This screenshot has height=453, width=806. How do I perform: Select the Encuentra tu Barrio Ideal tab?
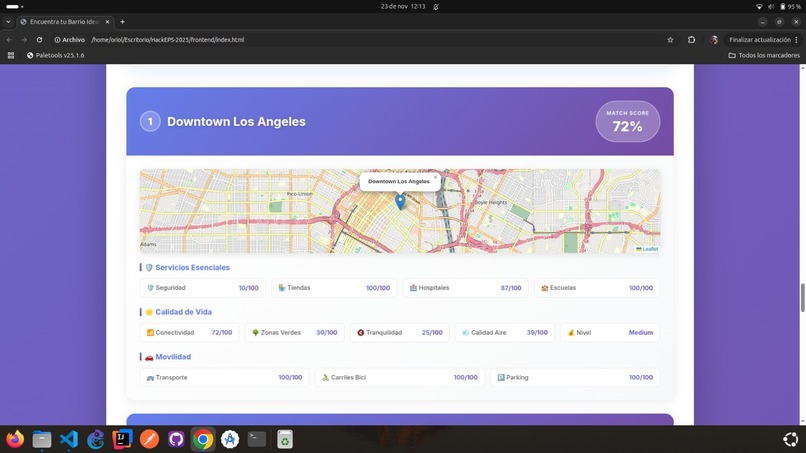pos(64,22)
